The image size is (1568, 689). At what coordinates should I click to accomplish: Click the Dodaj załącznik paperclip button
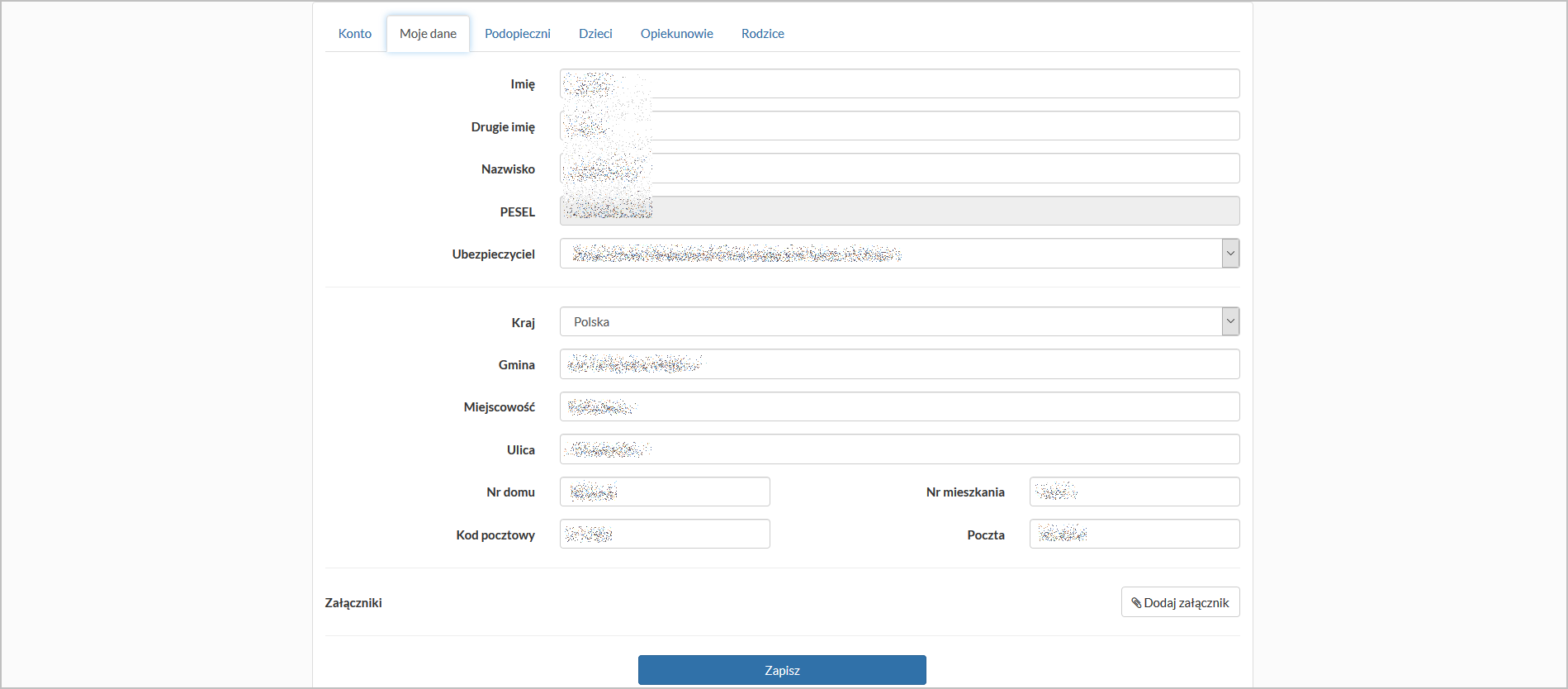pos(1180,602)
